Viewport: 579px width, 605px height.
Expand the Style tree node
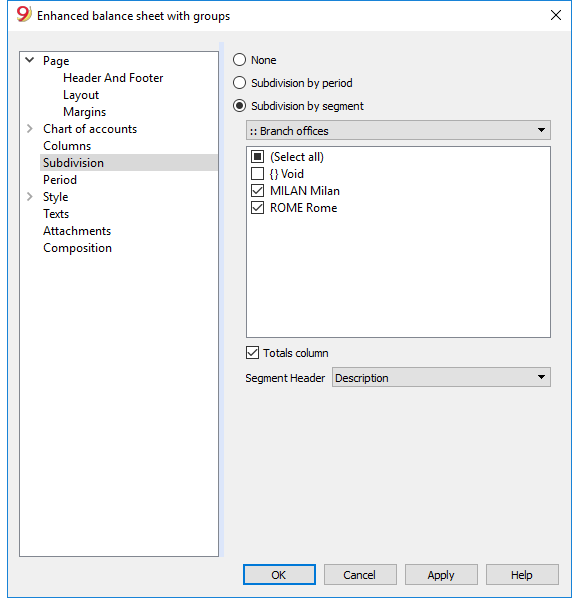click(x=30, y=196)
